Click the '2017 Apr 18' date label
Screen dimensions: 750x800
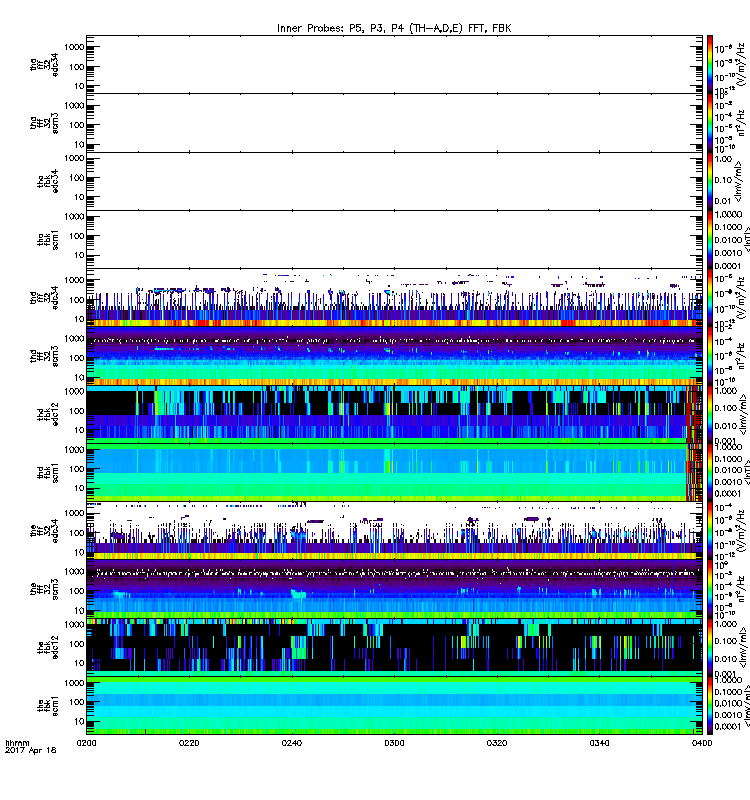31,751
